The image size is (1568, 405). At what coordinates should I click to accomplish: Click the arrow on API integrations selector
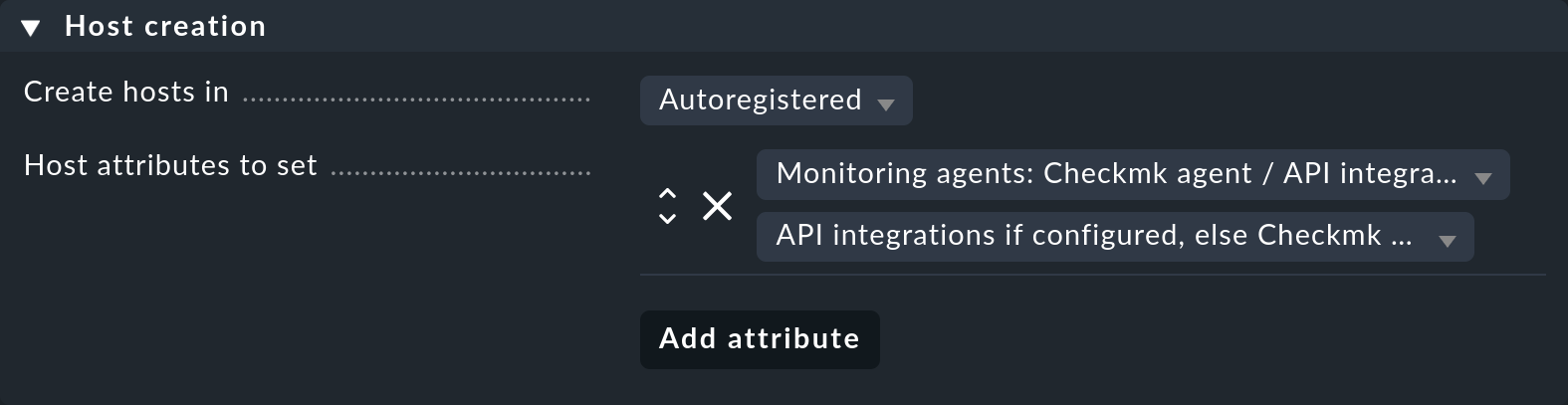[1448, 240]
